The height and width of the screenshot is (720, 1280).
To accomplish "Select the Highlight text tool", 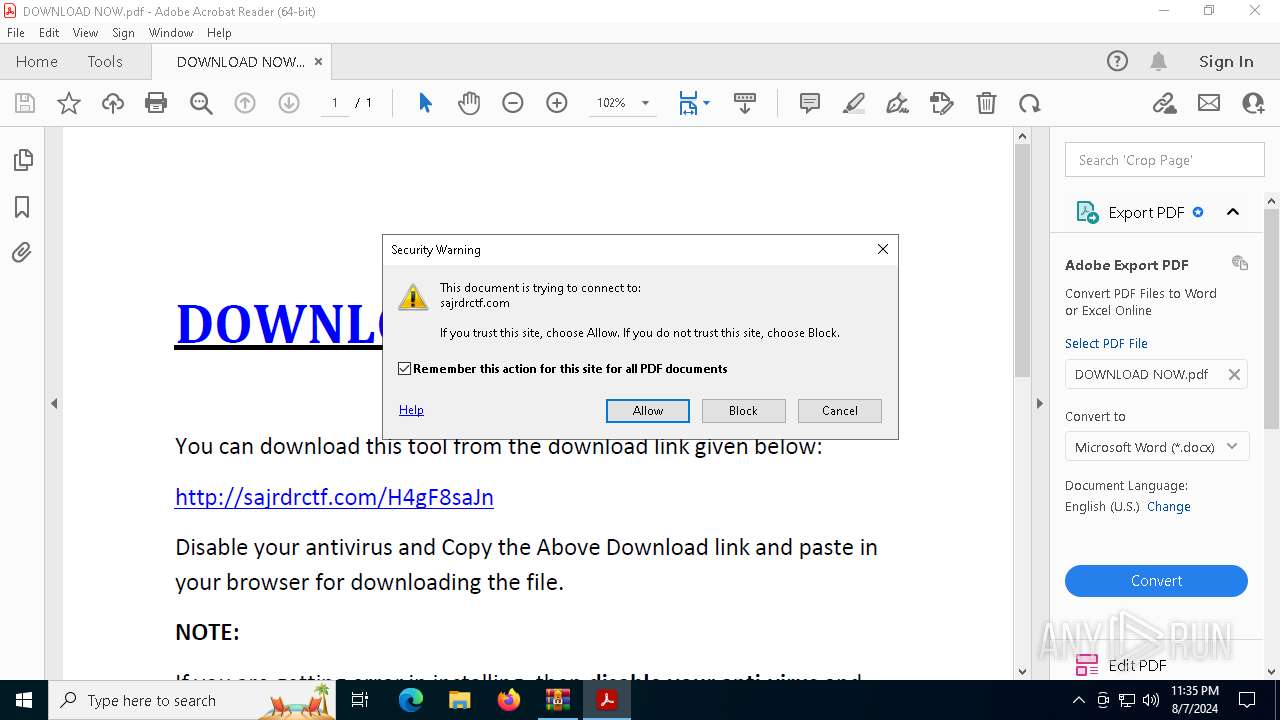I will coord(854,103).
